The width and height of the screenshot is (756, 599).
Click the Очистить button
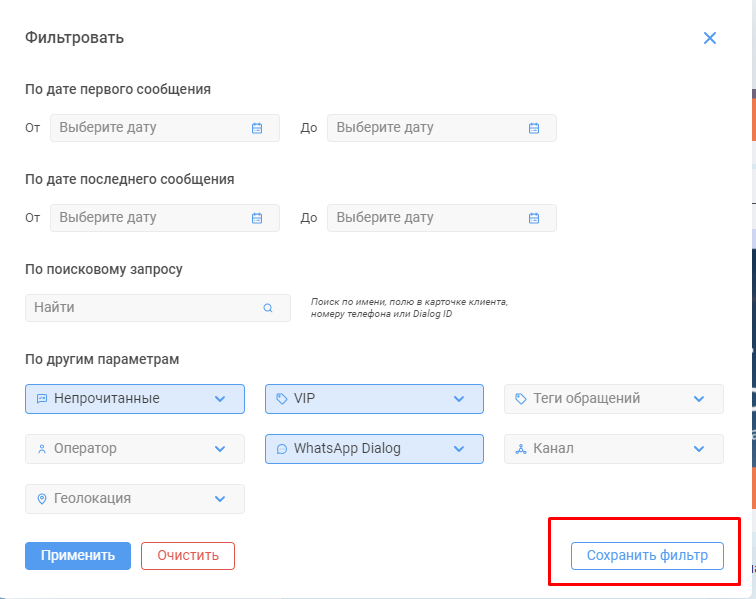click(188, 556)
